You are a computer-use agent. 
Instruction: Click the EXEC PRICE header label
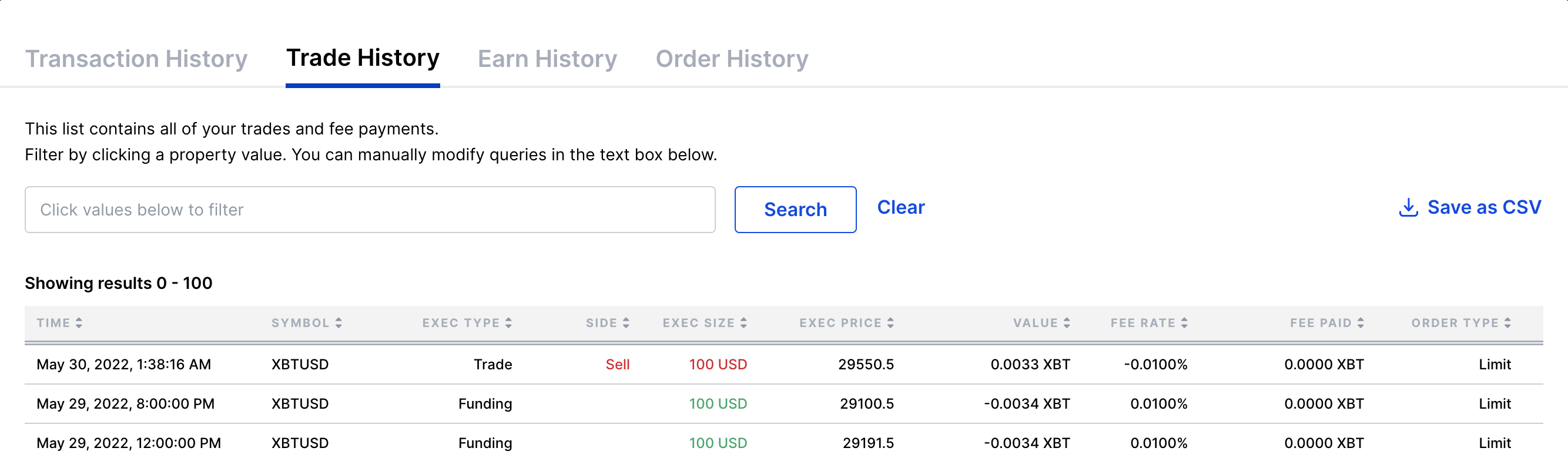pos(840,323)
